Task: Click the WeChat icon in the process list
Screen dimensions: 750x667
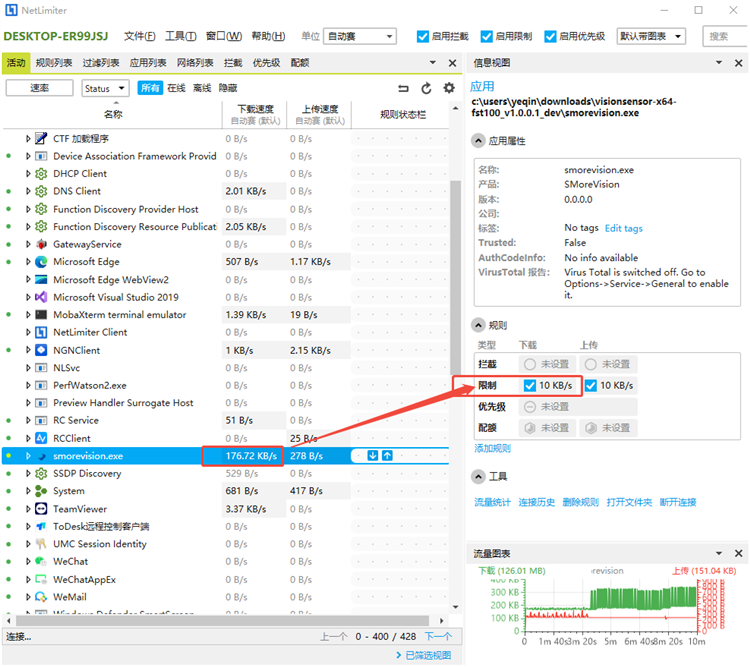Action: 42,562
